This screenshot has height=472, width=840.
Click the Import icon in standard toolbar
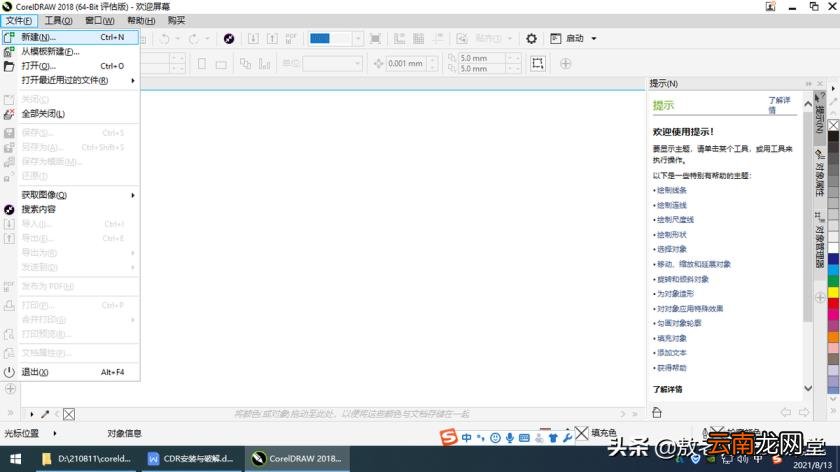(253, 39)
